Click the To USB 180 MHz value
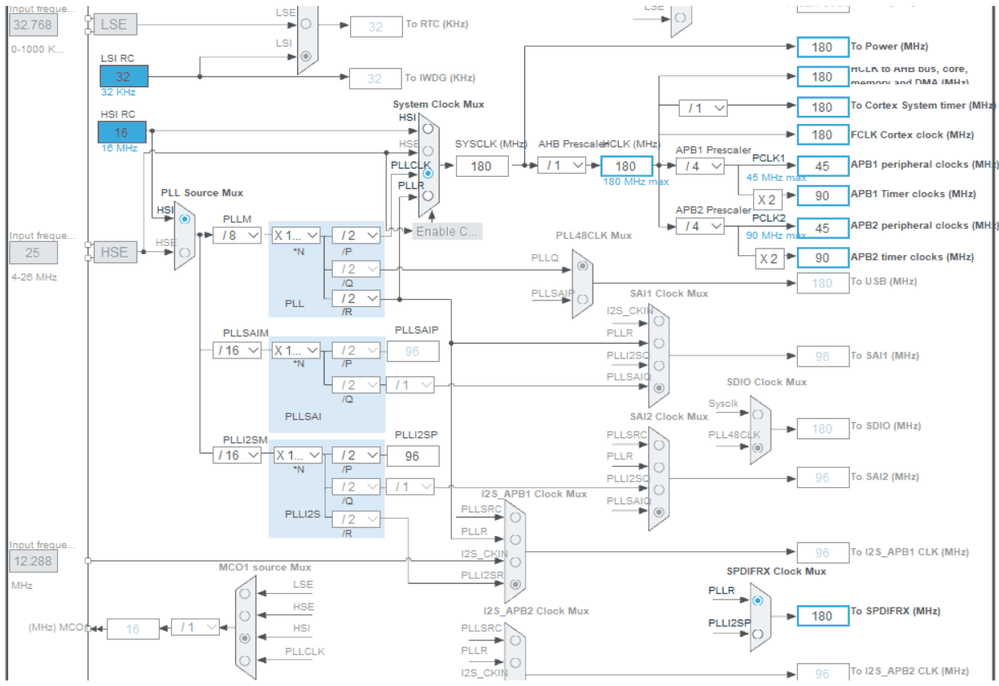 point(823,283)
